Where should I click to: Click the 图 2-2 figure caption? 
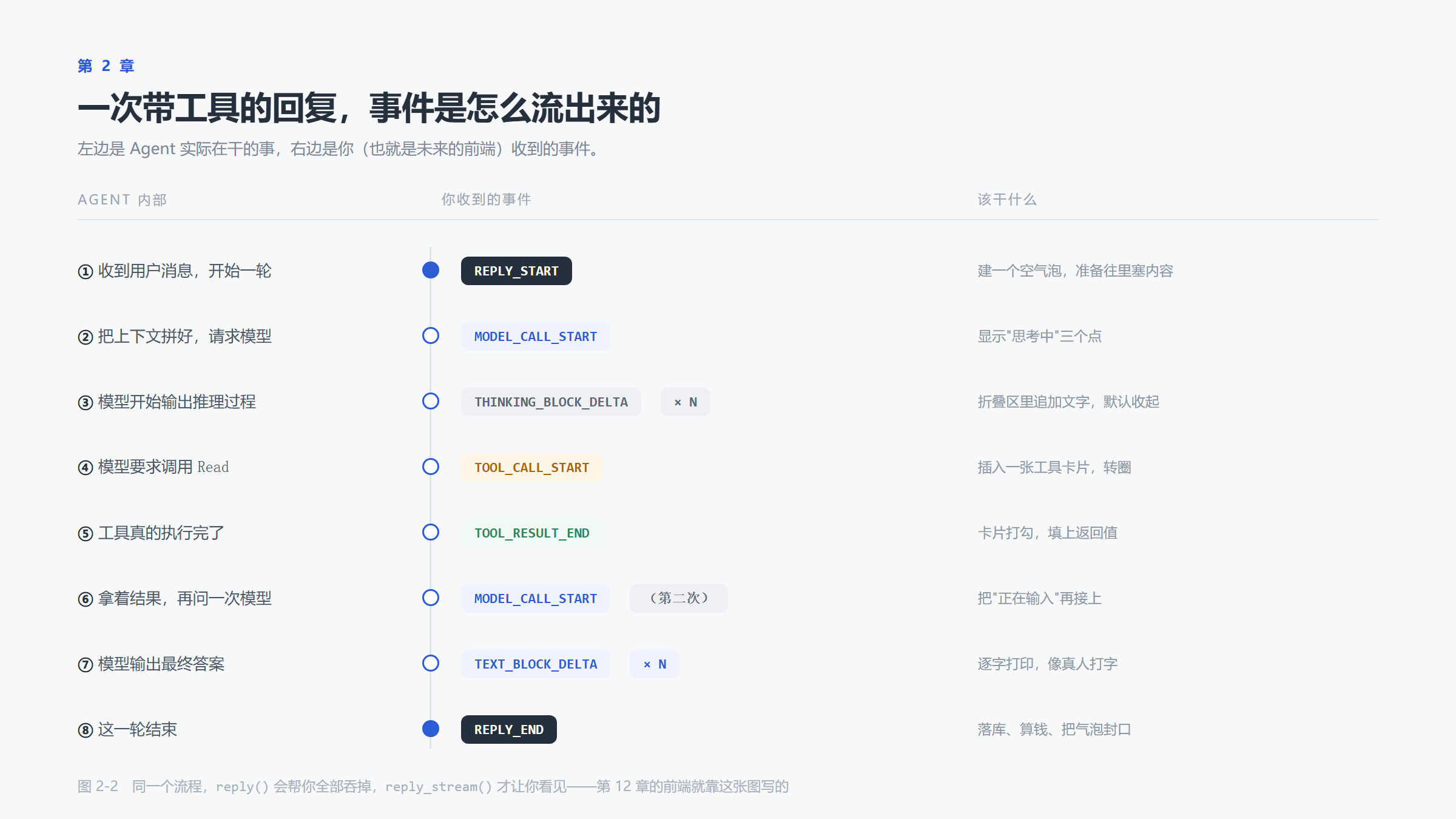pos(433,786)
